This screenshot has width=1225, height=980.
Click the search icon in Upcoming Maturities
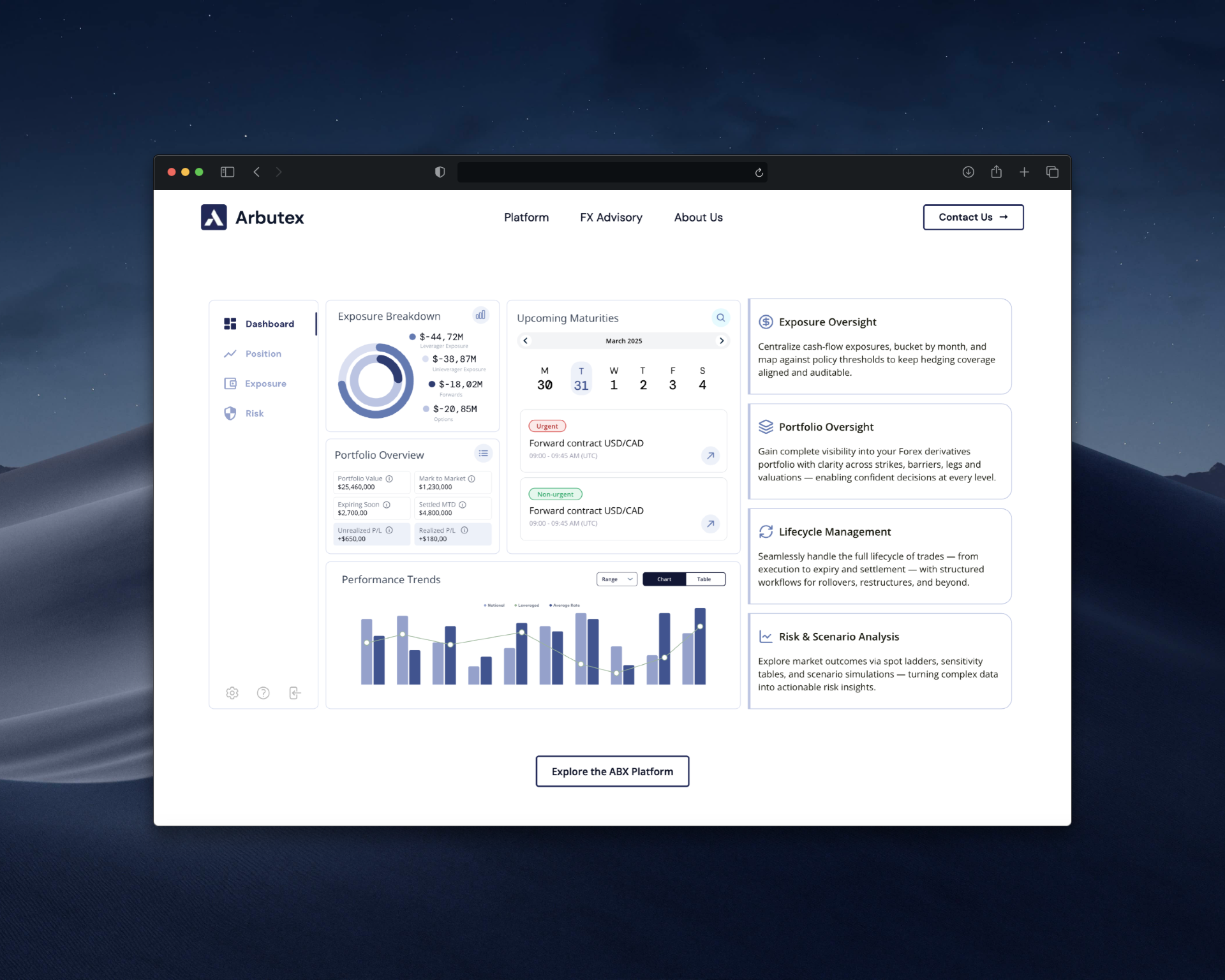click(x=720, y=318)
